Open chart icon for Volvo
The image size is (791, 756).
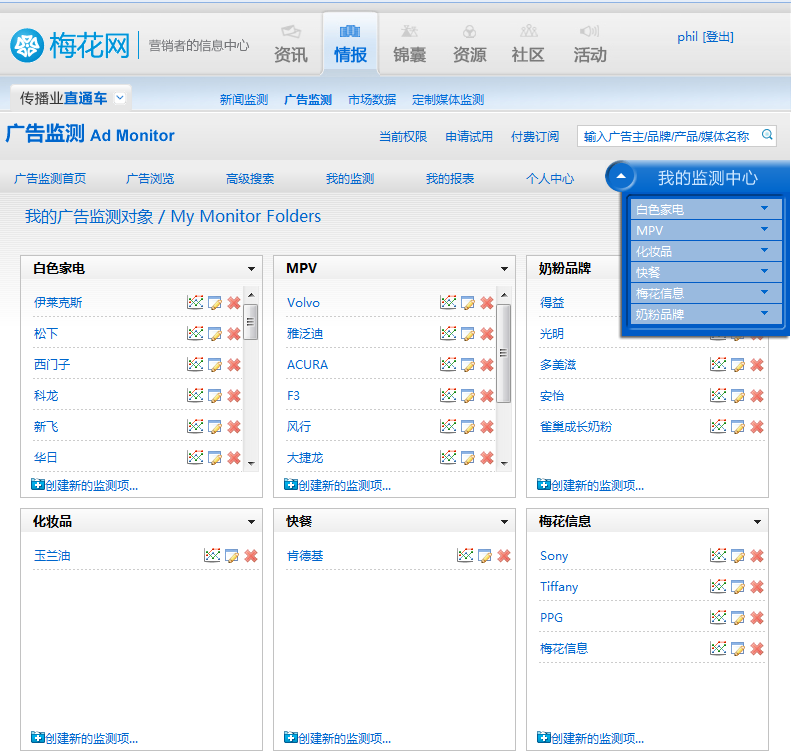pyautogui.click(x=448, y=303)
